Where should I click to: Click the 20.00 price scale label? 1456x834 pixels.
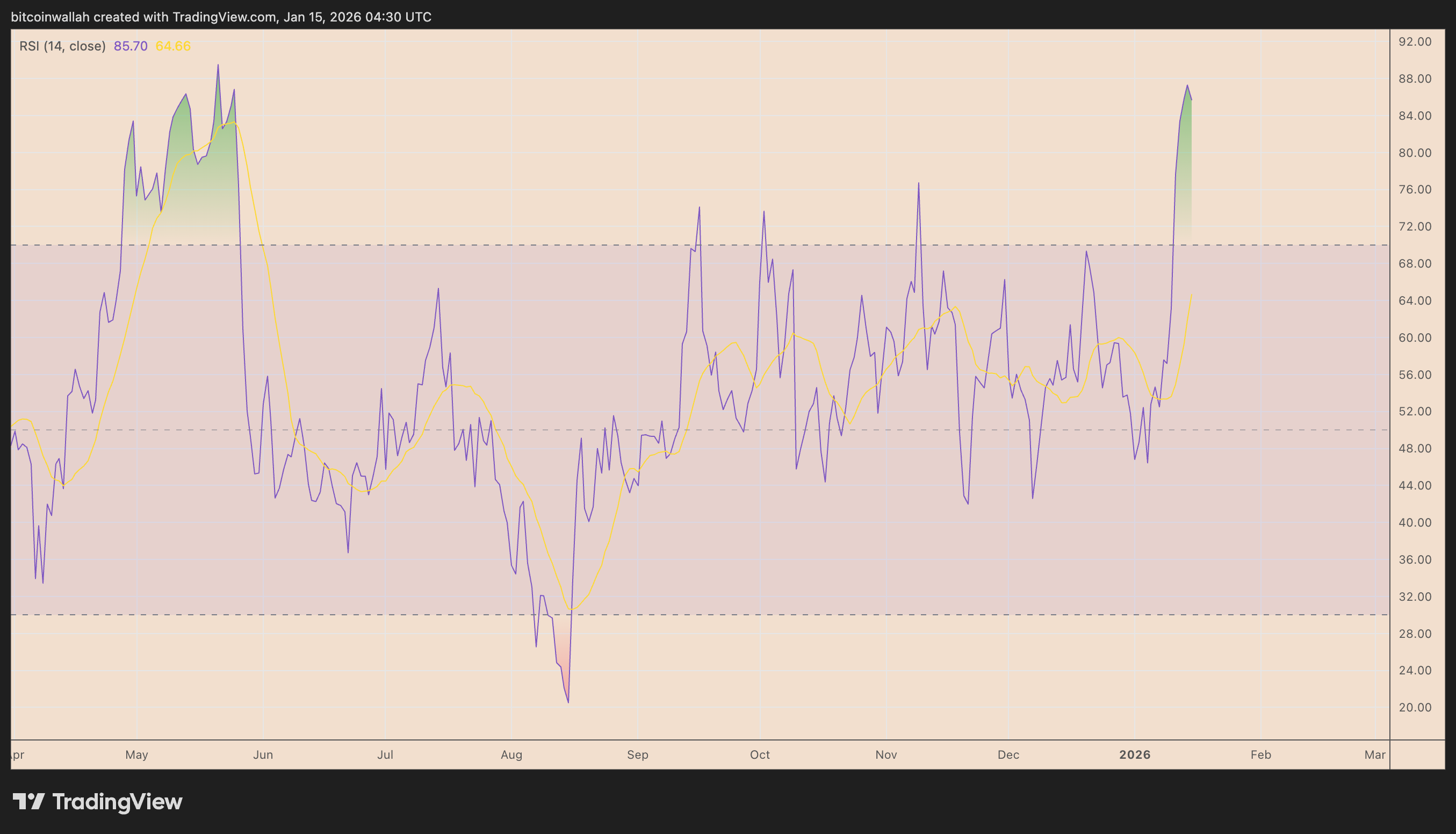coord(1415,707)
